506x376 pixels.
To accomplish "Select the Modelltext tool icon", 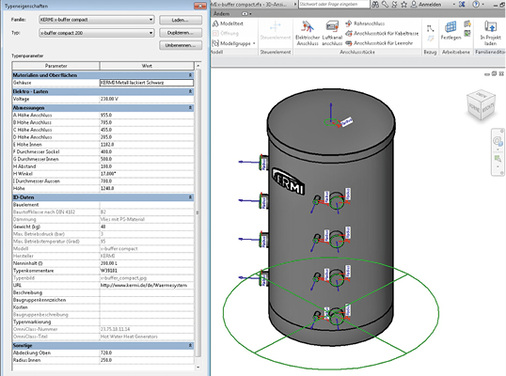I will click(216, 23).
